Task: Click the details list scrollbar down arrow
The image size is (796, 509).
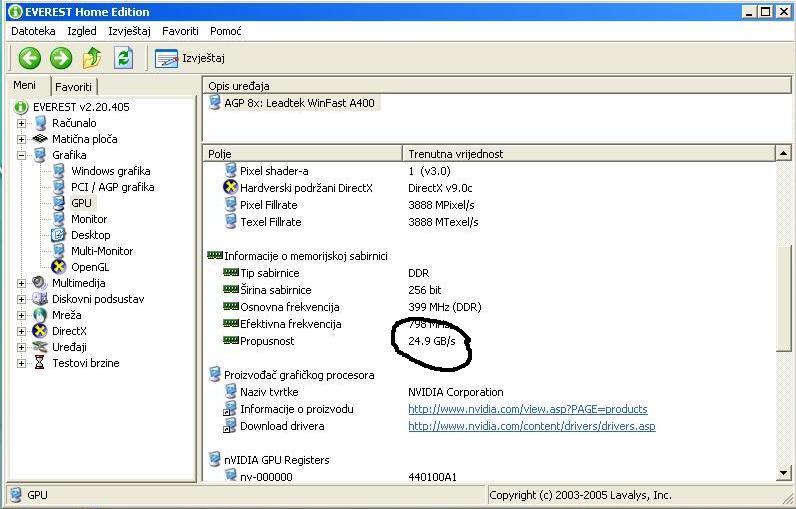Action: pyautogui.click(x=784, y=473)
